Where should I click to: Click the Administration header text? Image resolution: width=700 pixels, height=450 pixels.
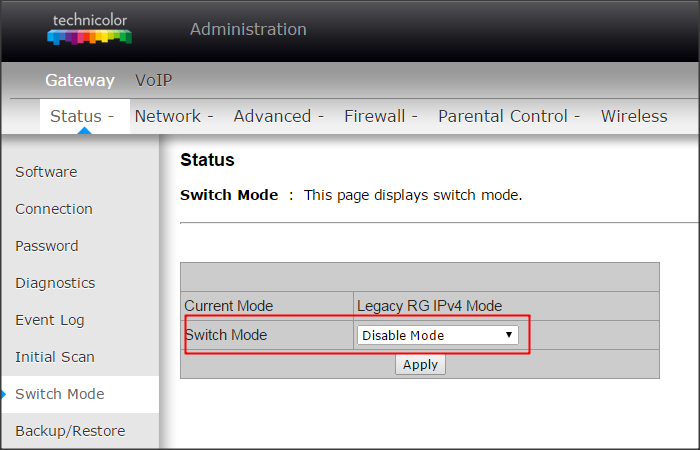[x=248, y=29]
